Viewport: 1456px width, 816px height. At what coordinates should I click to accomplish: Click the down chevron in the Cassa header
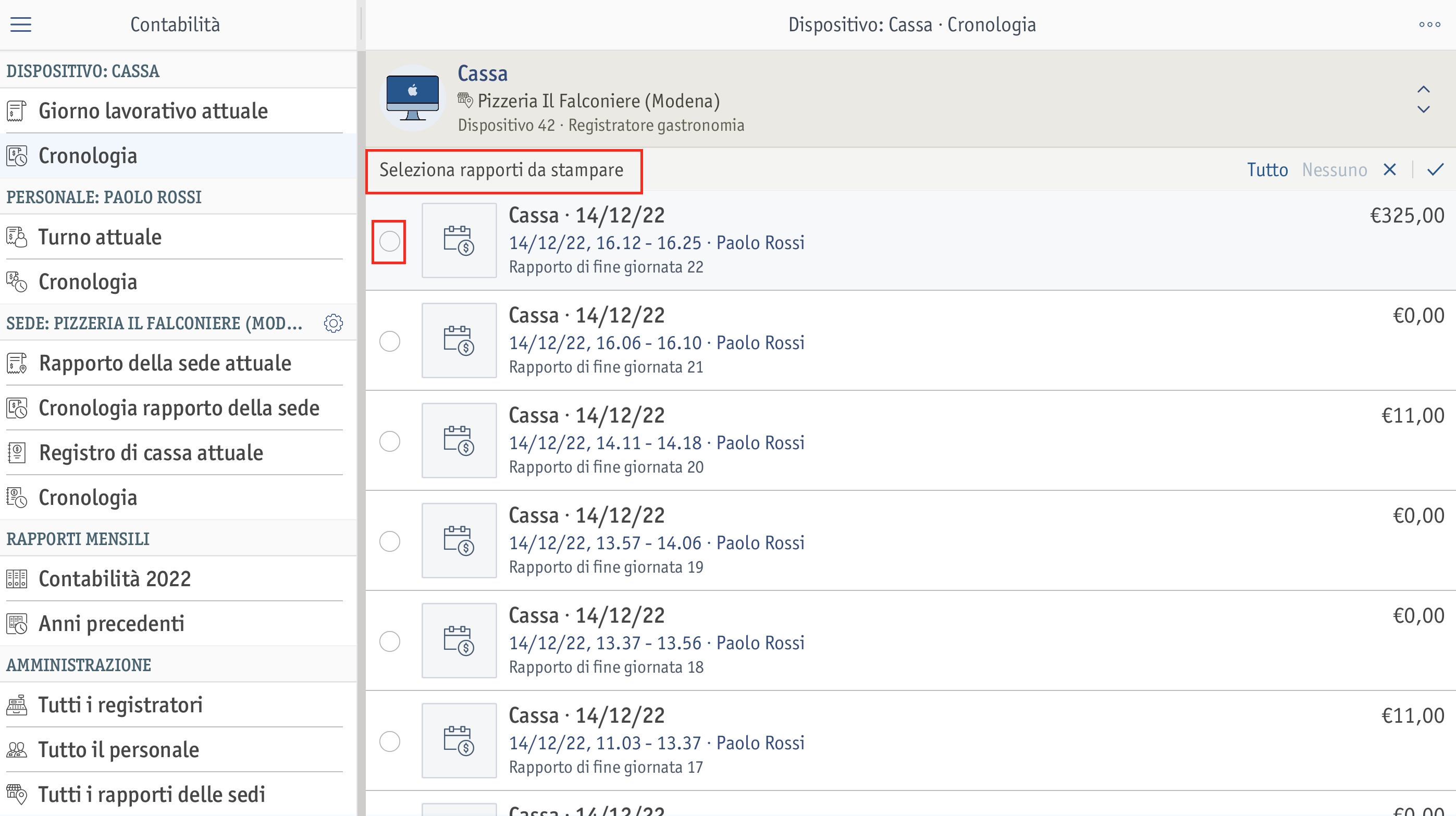click(1423, 109)
